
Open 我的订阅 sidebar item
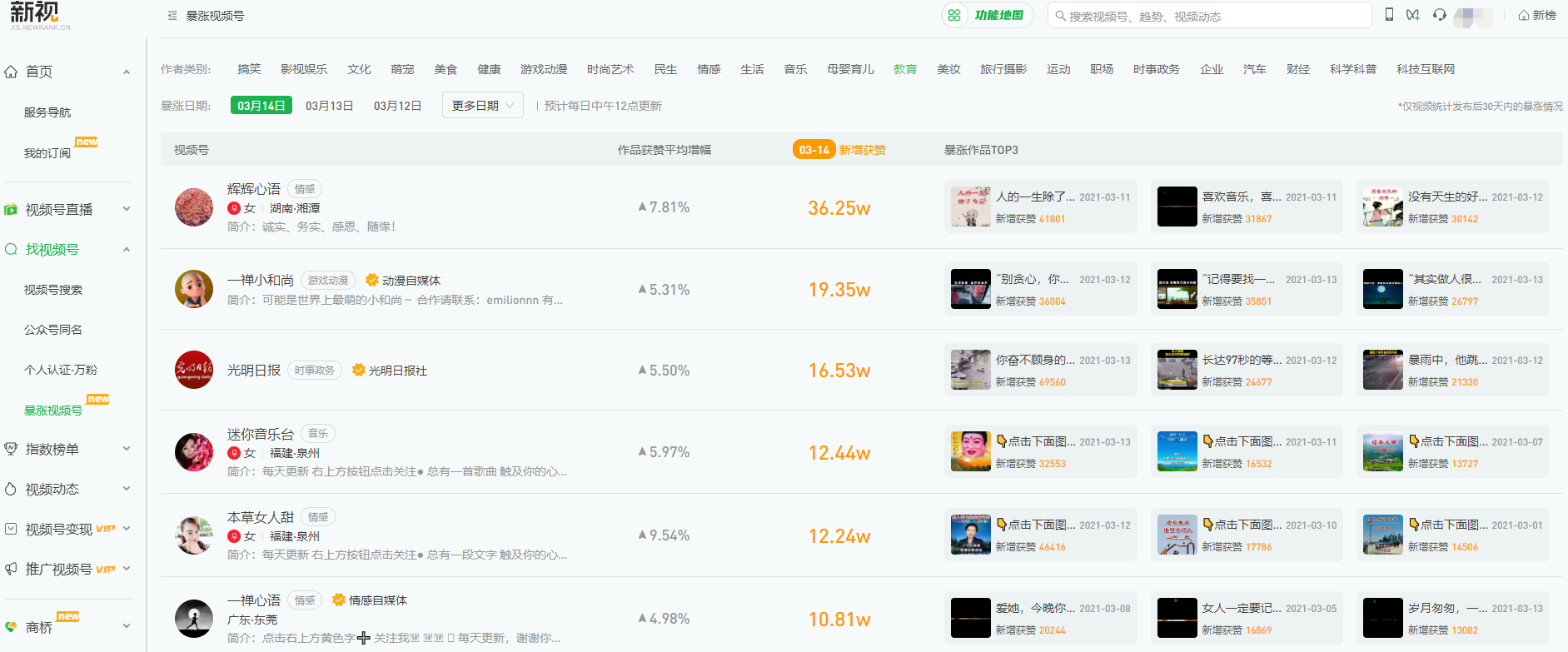coord(47,153)
